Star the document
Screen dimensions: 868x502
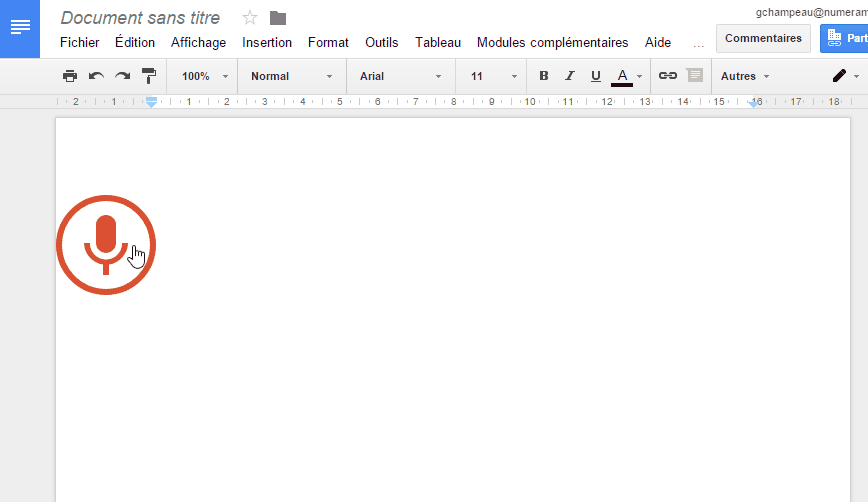point(250,18)
